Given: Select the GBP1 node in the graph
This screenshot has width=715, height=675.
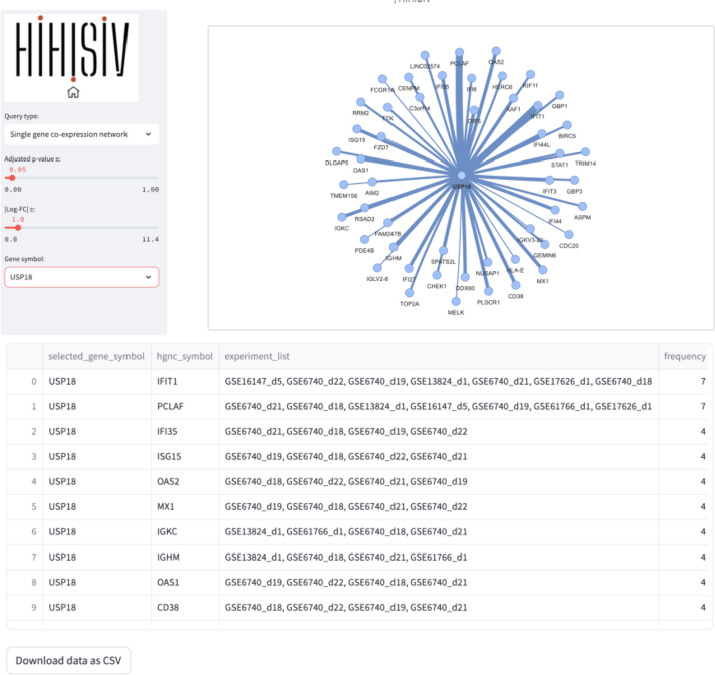Looking at the screenshot, I should (560, 95).
